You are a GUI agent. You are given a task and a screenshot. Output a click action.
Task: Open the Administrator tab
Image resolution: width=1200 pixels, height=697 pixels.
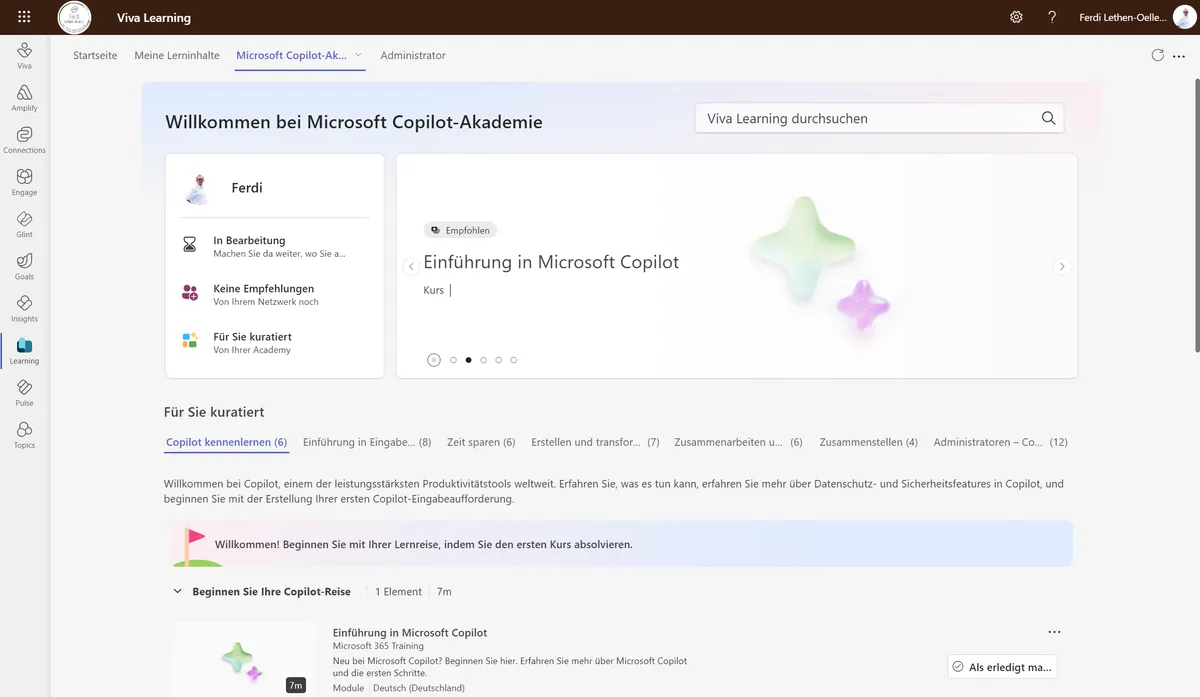413,55
